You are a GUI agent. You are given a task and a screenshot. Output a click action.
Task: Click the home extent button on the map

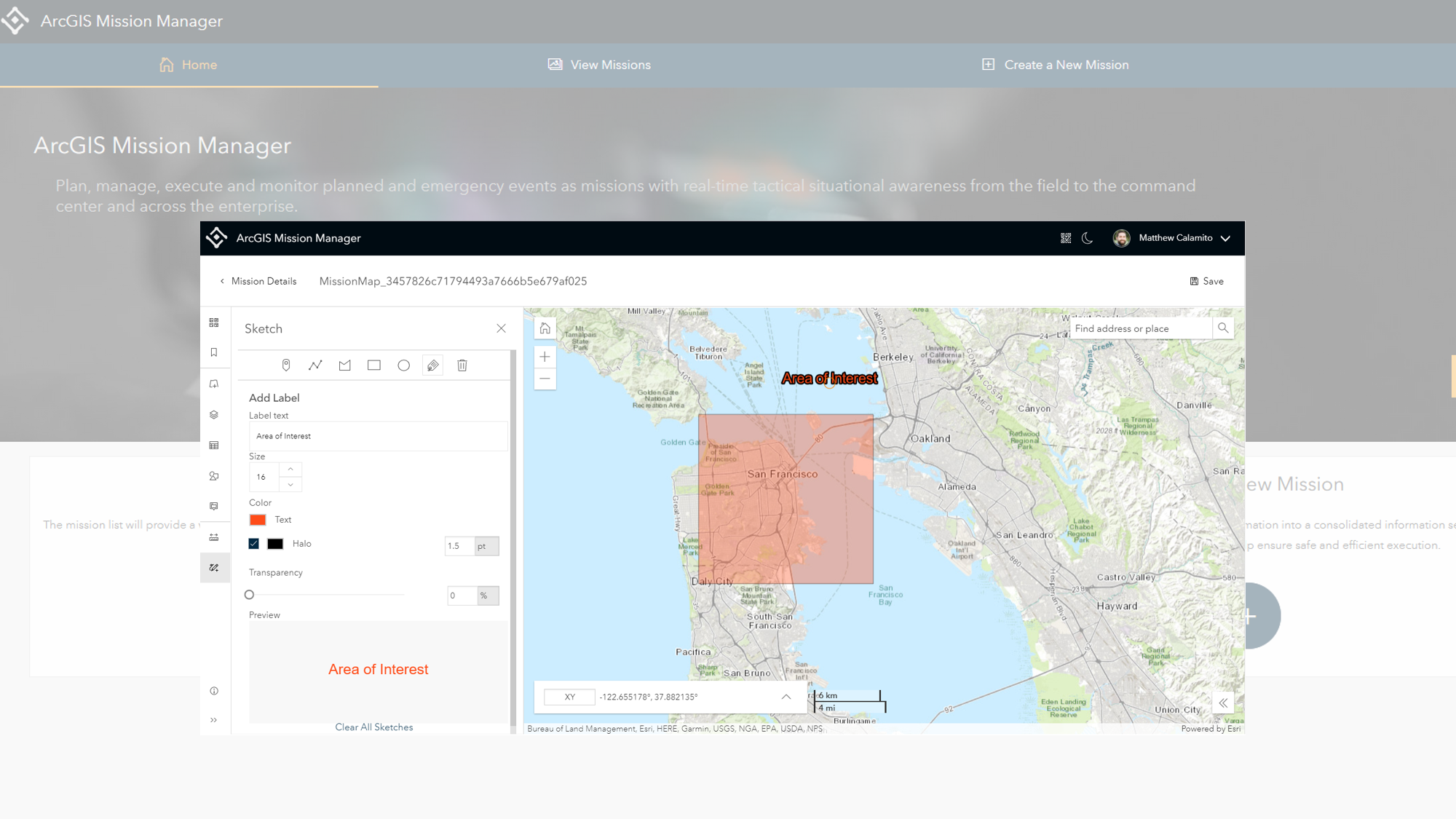[545, 328]
